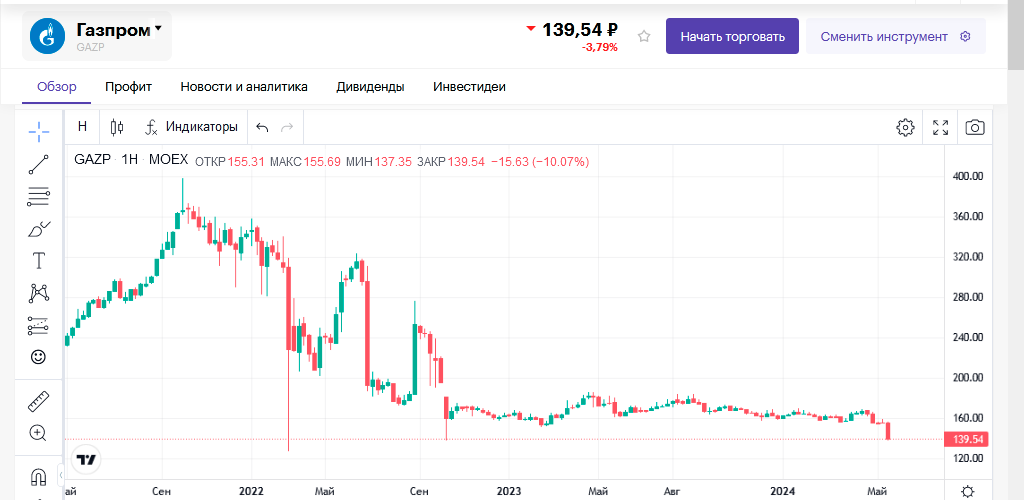
Task: Expand the Газпром instrument dropdown arrow
Action: (158, 29)
